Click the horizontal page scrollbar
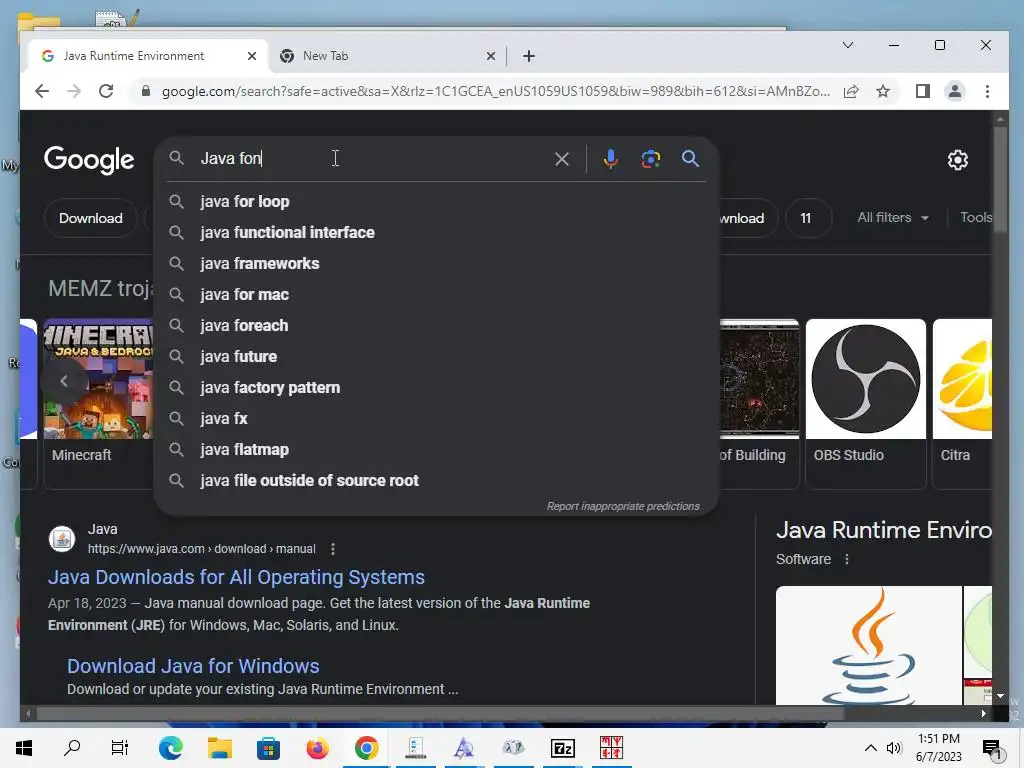The height and width of the screenshot is (768, 1024). tap(441, 714)
